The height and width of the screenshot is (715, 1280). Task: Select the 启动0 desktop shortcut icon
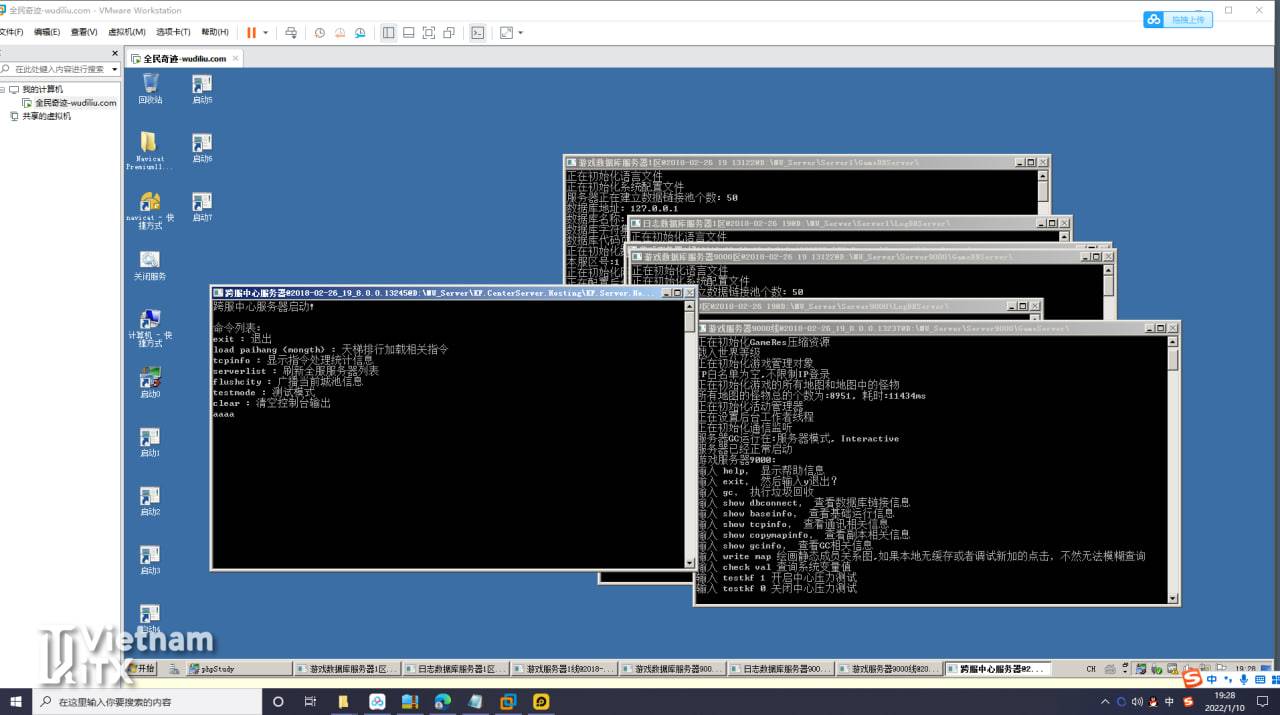[150, 382]
